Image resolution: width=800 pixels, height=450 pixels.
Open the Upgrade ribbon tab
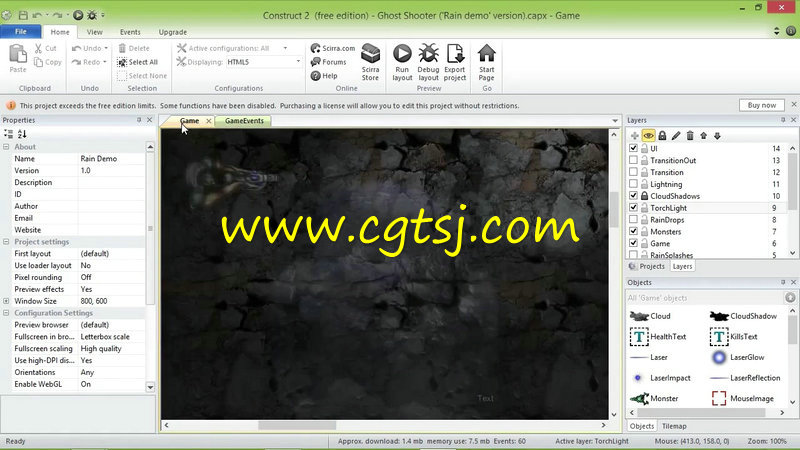[172, 32]
